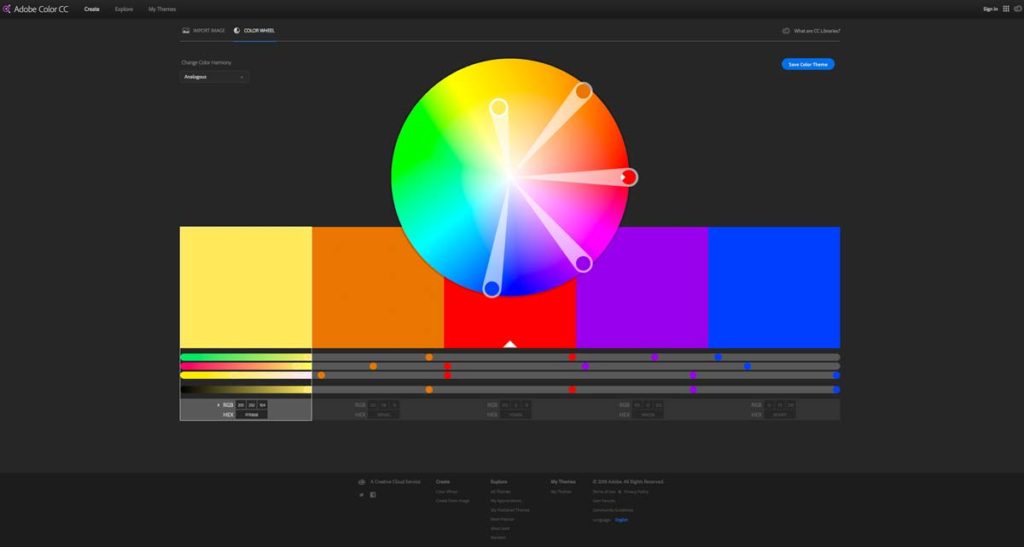Open the Explore menu in top bar
This screenshot has height=547, width=1024.
(x=123, y=9)
